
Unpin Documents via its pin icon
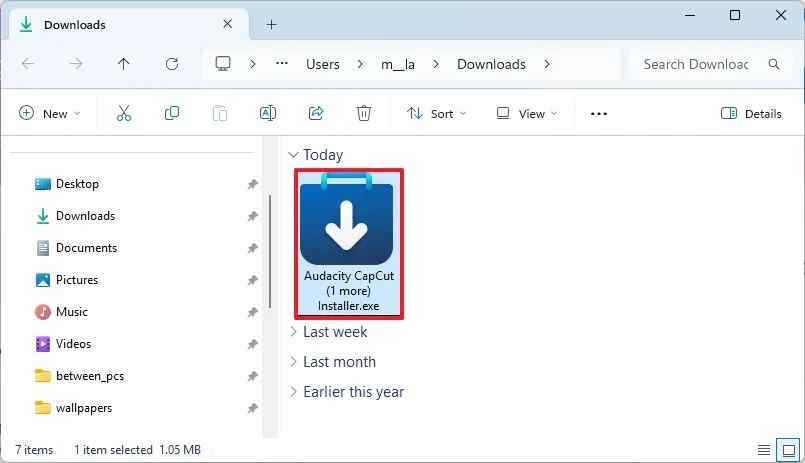click(x=252, y=248)
